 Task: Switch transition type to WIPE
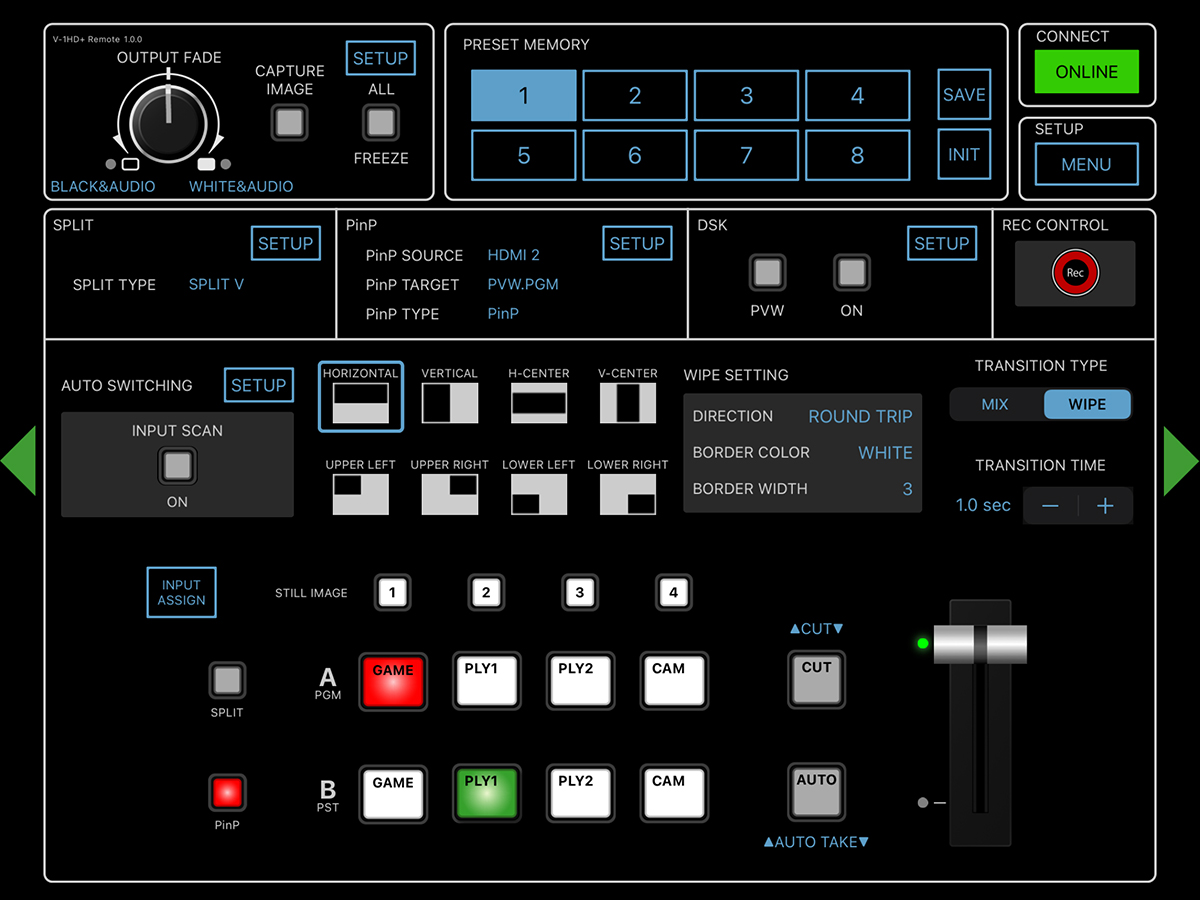(1087, 405)
